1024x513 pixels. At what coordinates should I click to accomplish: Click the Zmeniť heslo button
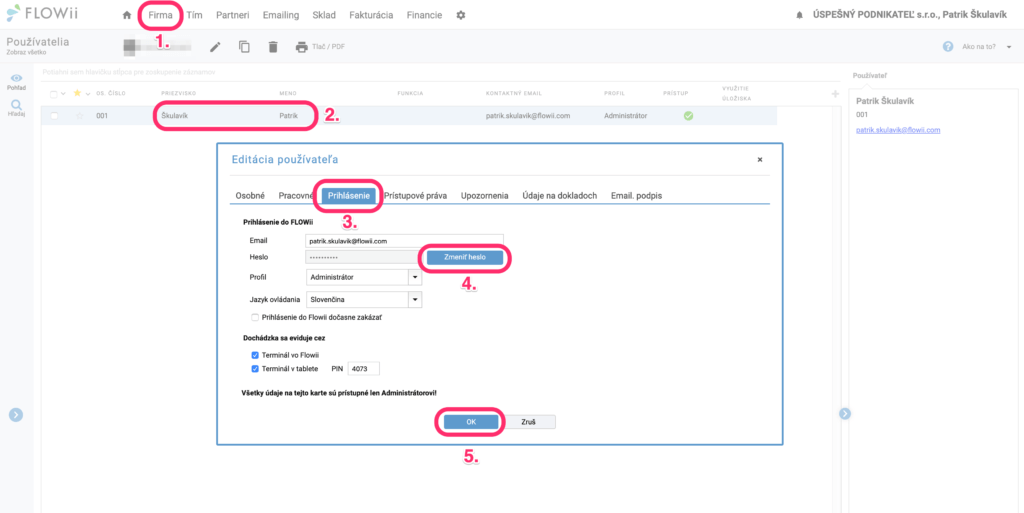tap(465, 258)
